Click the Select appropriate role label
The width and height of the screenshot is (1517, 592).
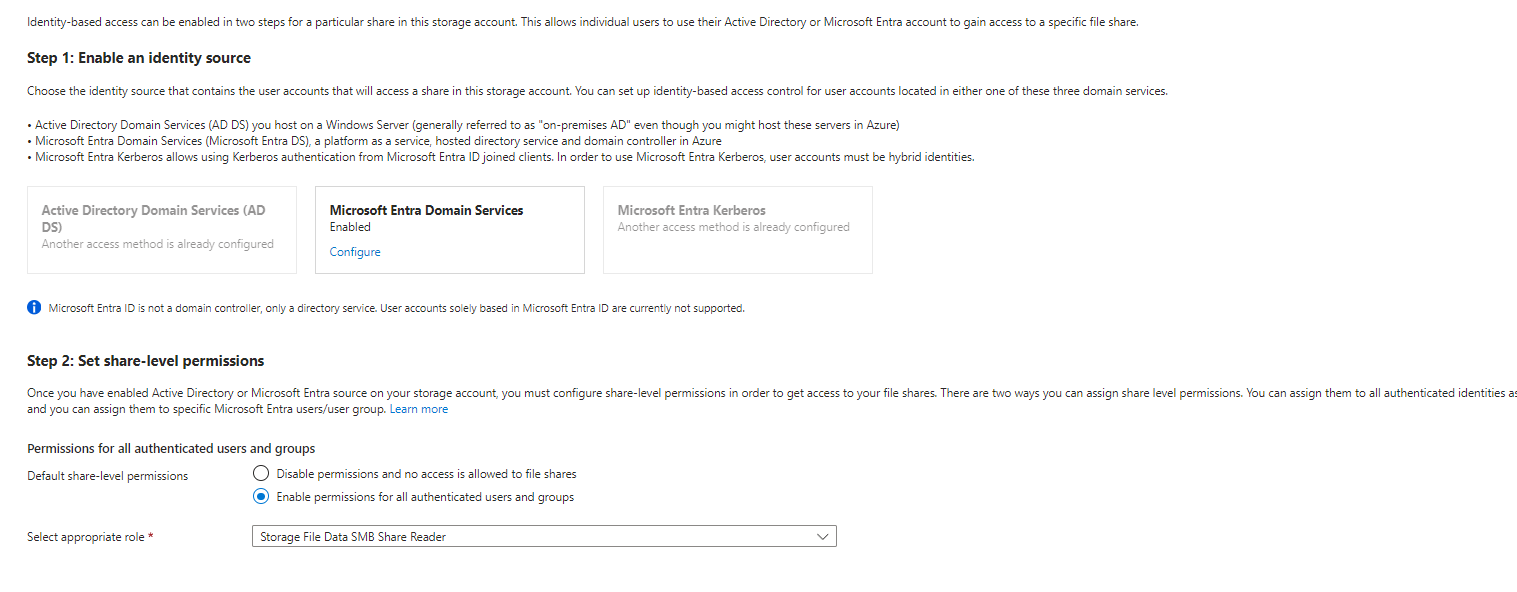click(90, 537)
